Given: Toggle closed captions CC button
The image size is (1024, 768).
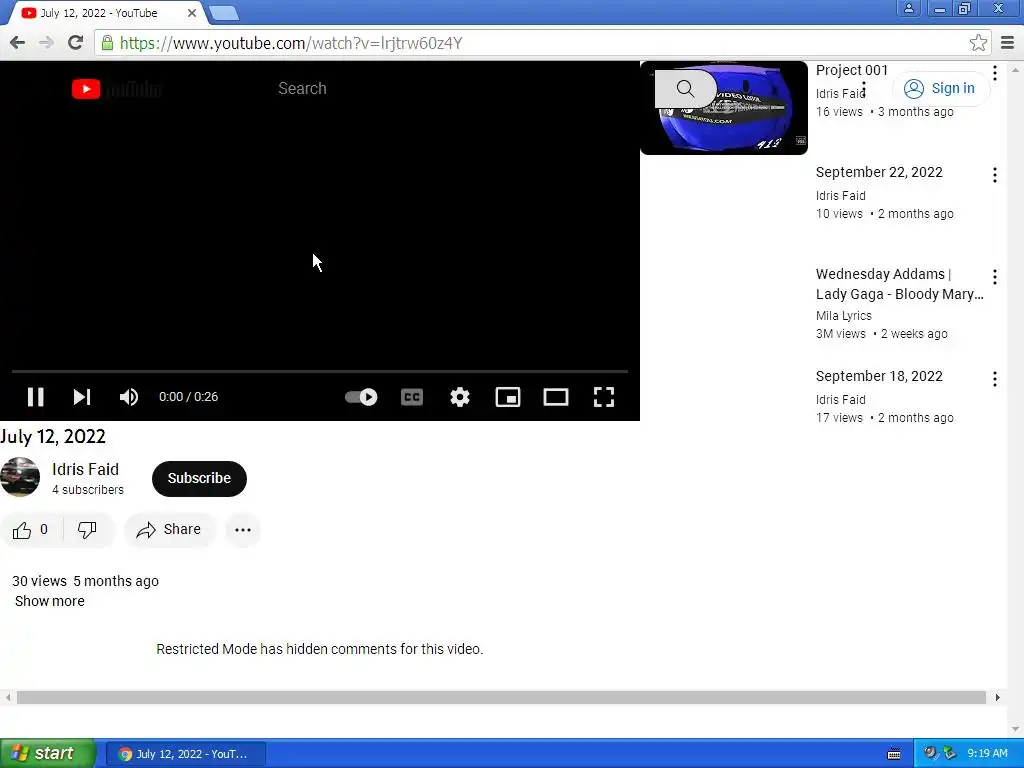Looking at the screenshot, I should click(412, 397).
